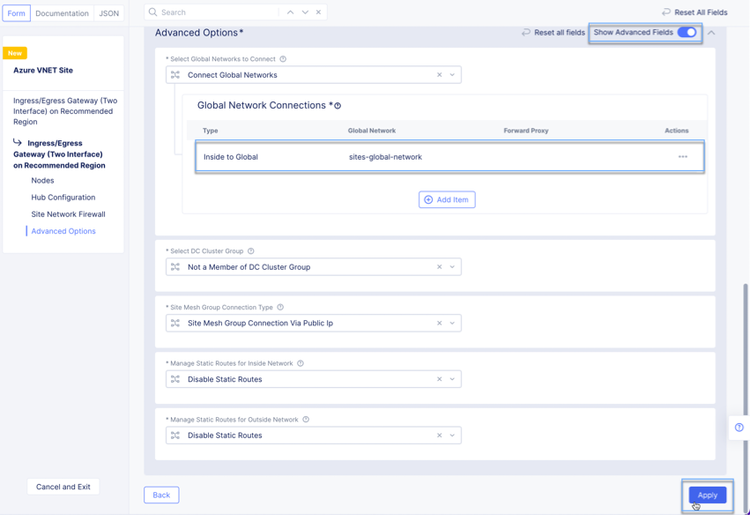Open actions menu for sites-global-network row

point(683,157)
